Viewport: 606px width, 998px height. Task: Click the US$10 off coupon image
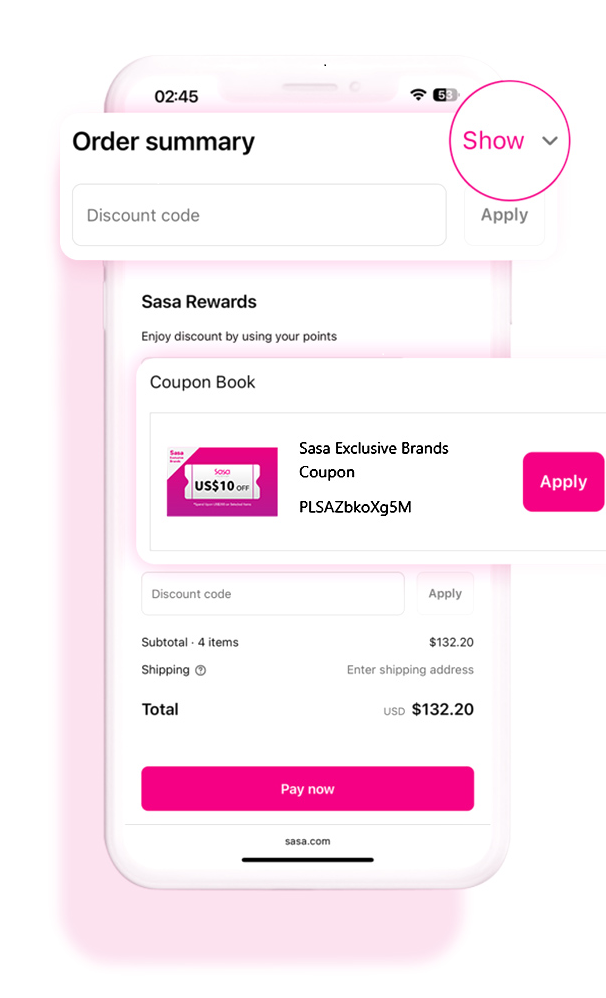(x=222, y=481)
